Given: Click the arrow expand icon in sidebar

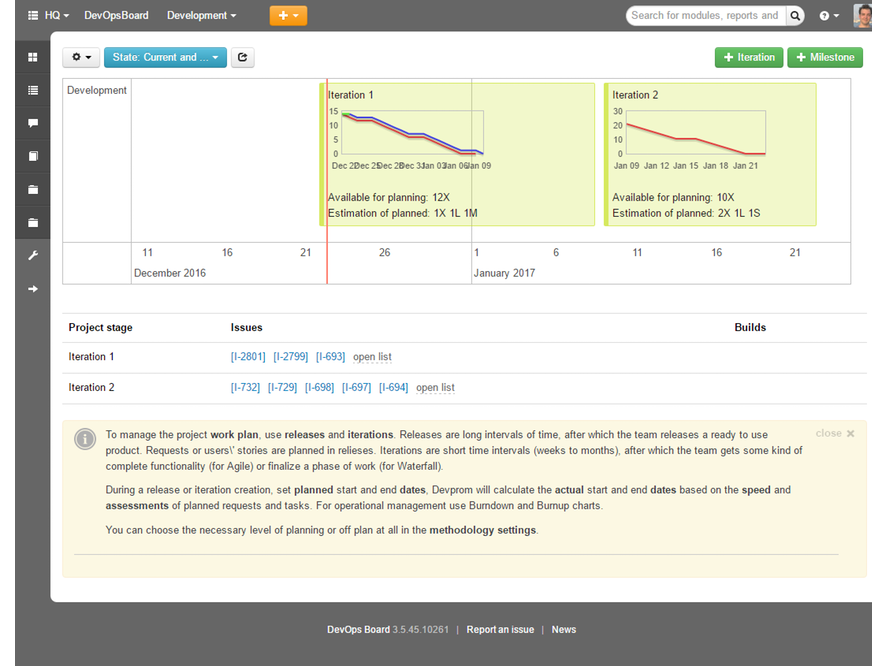Looking at the screenshot, I should pyautogui.click(x=33, y=289).
